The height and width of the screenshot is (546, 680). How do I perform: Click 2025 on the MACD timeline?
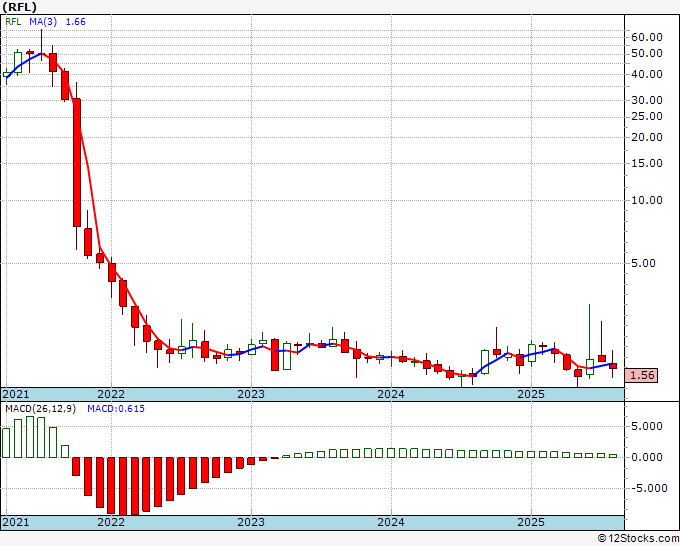click(x=531, y=522)
